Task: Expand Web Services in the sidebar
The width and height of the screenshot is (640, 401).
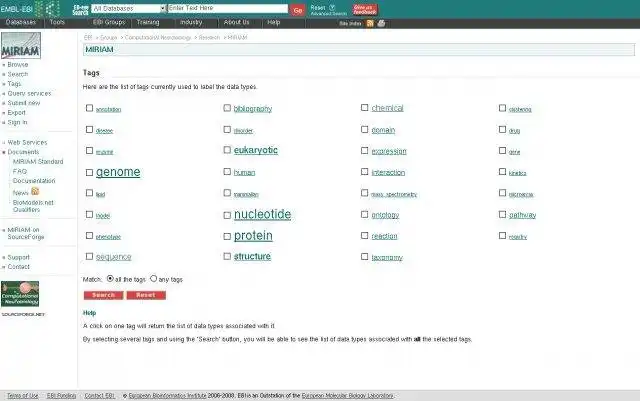Action: pos(27,143)
